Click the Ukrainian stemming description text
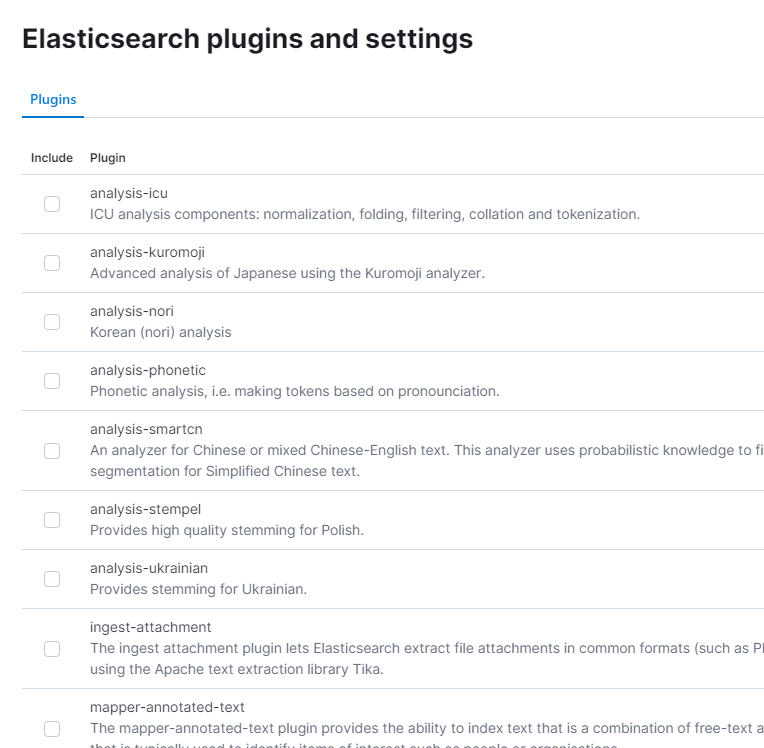Image resolution: width=764 pixels, height=748 pixels. click(x=198, y=589)
